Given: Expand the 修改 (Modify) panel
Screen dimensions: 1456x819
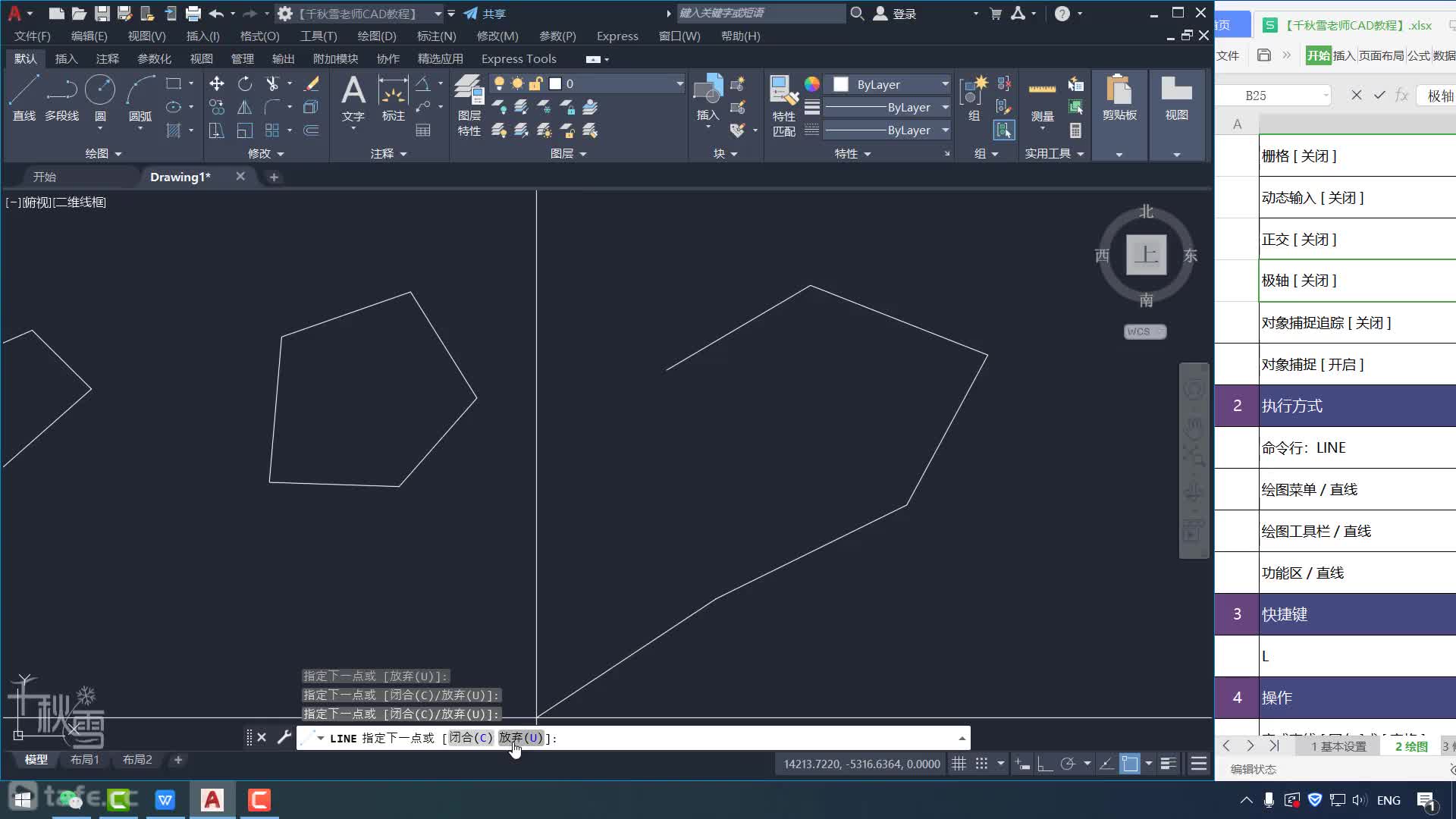Looking at the screenshot, I should pyautogui.click(x=266, y=153).
